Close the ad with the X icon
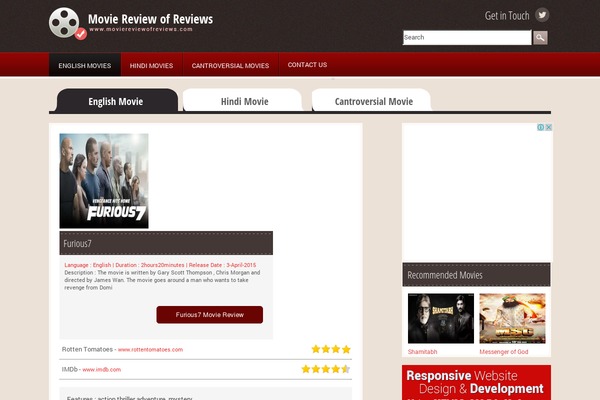The height and width of the screenshot is (400, 600). (x=548, y=127)
